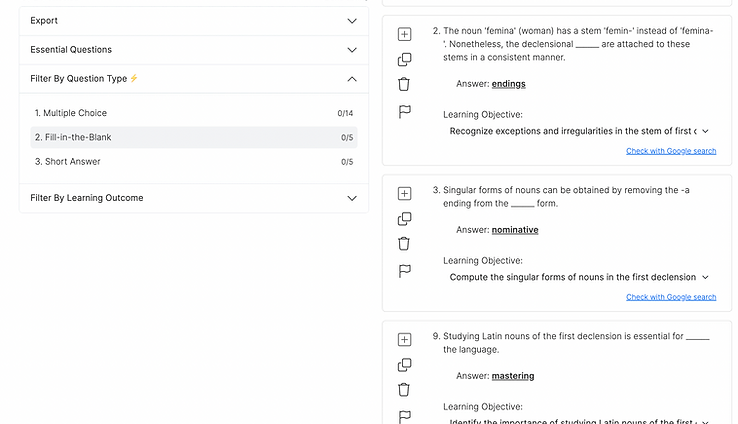This screenshot has height=424, width=738.
Task: Open learning objective dropdown for question 2
Action: [579, 131]
